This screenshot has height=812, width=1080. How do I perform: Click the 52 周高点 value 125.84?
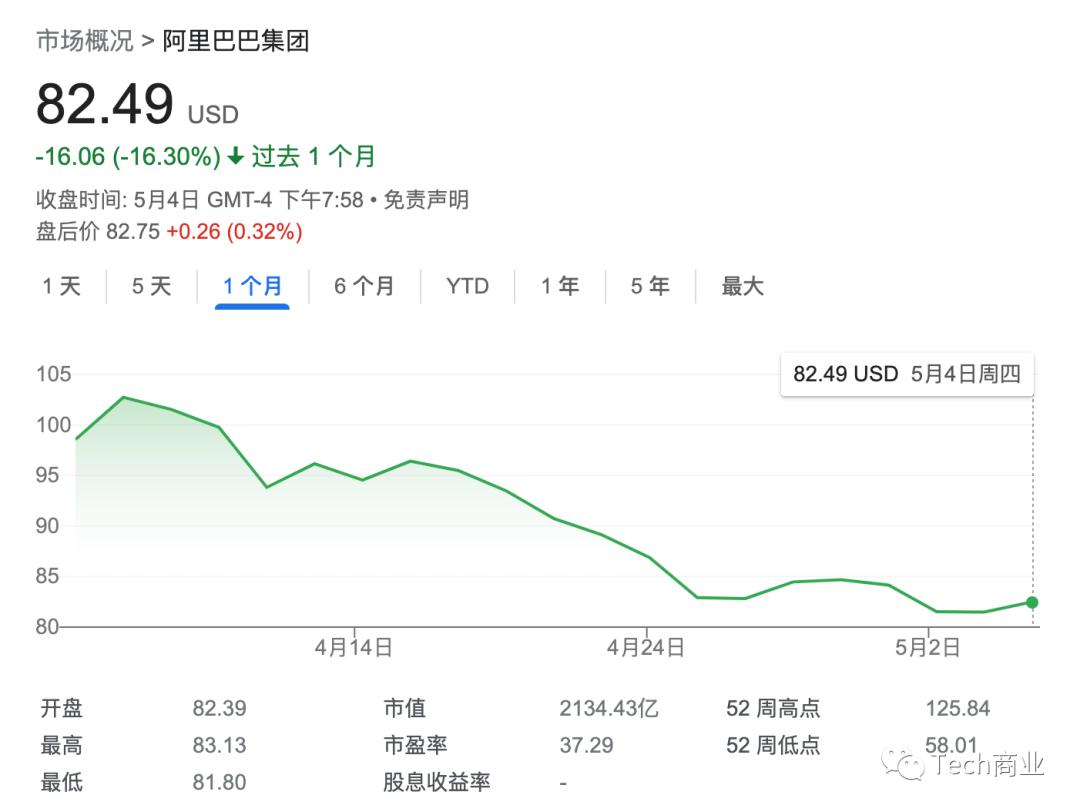[957, 708]
